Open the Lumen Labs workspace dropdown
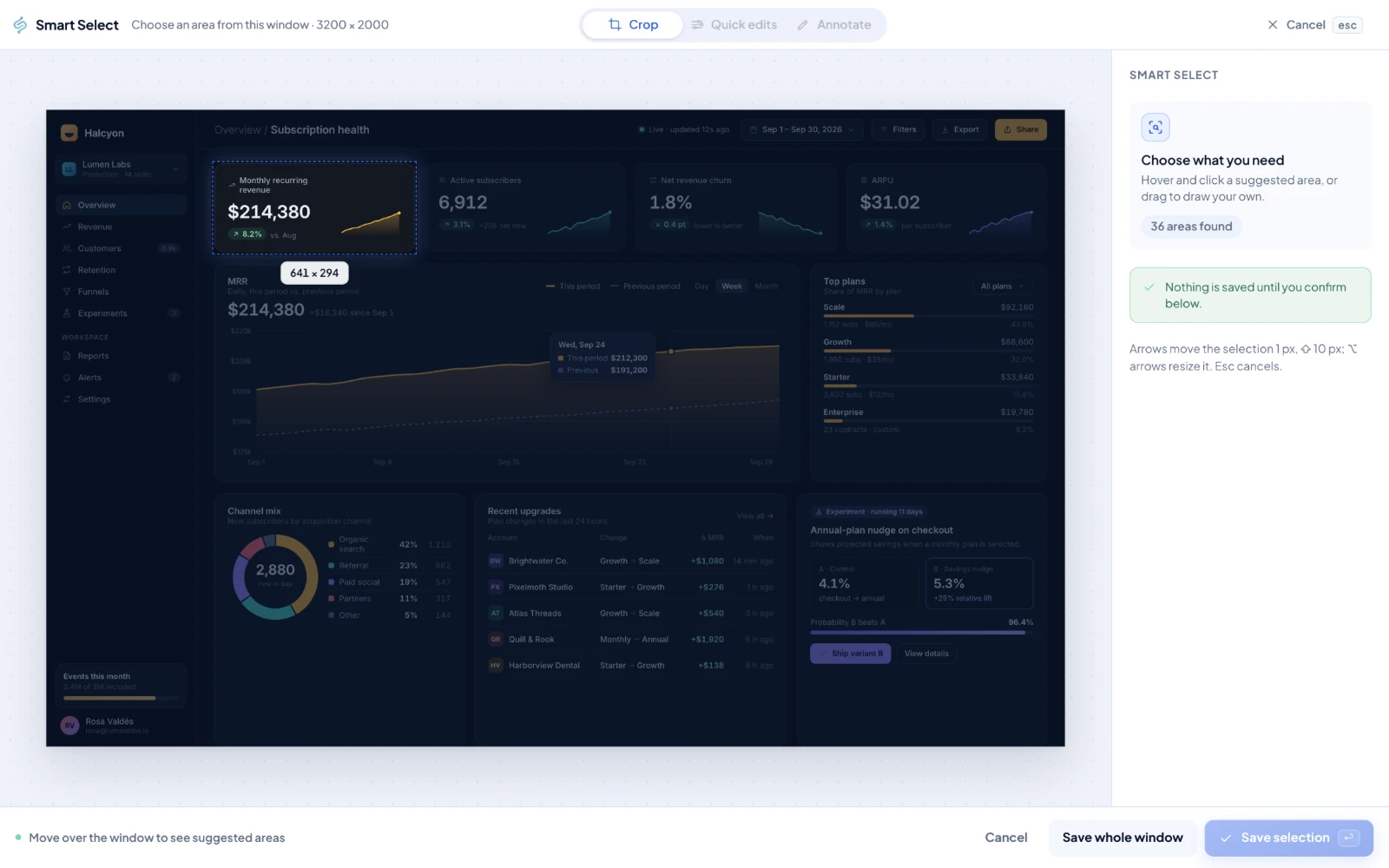This screenshot has height=868, width=1389. click(121, 168)
